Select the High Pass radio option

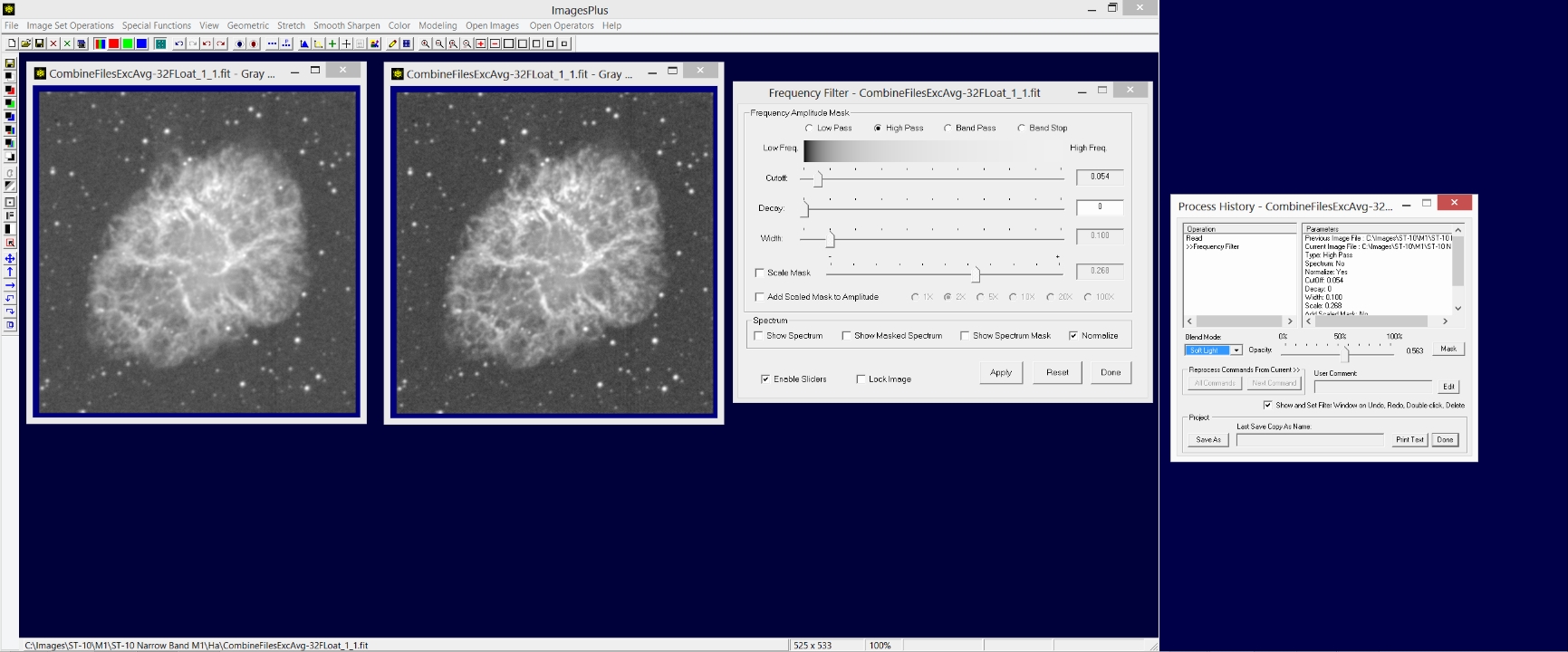(x=899, y=128)
